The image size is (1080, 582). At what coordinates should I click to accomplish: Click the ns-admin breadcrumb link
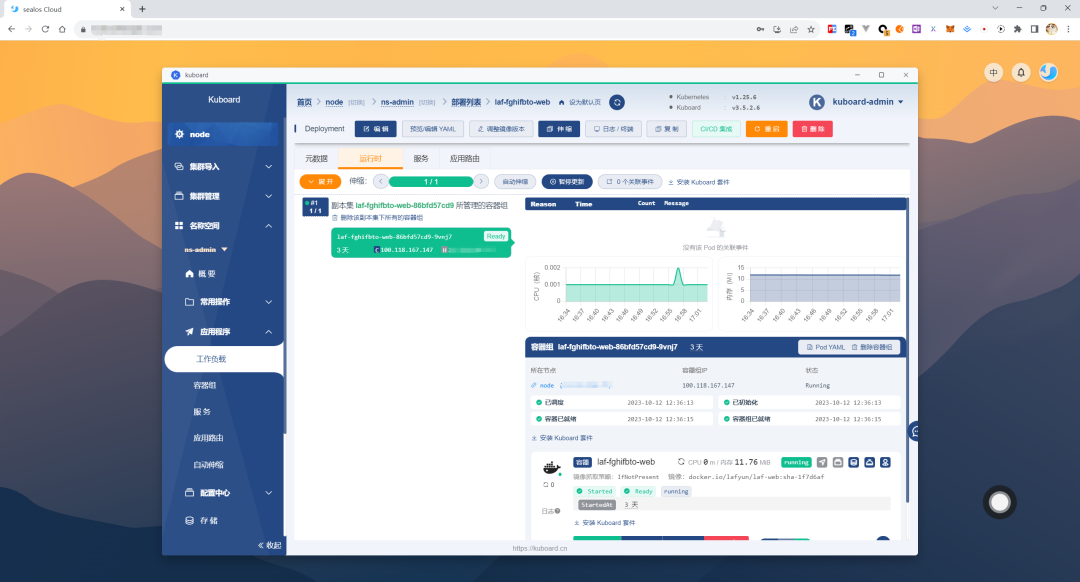tap(397, 102)
